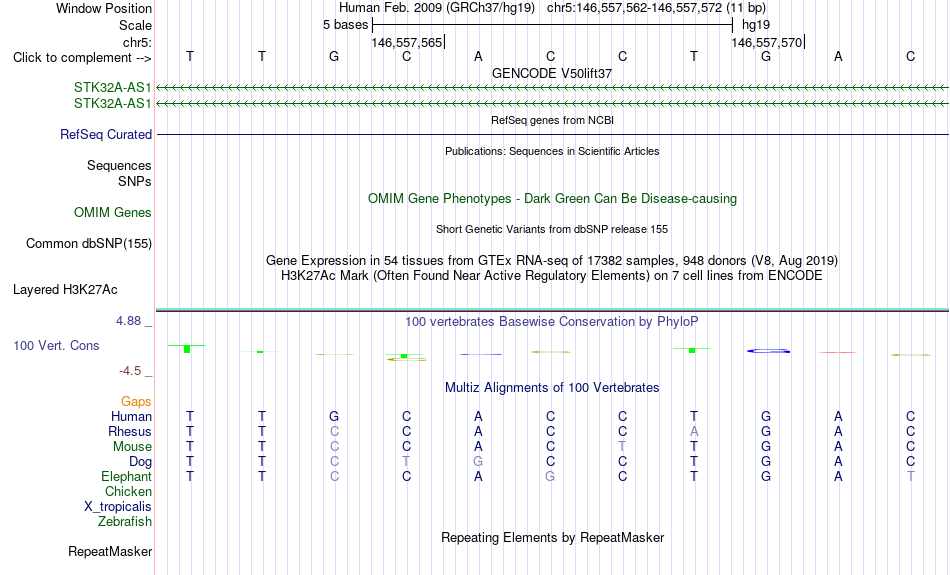Click the Zebrafish species label
The image size is (950, 575).
click(125, 521)
